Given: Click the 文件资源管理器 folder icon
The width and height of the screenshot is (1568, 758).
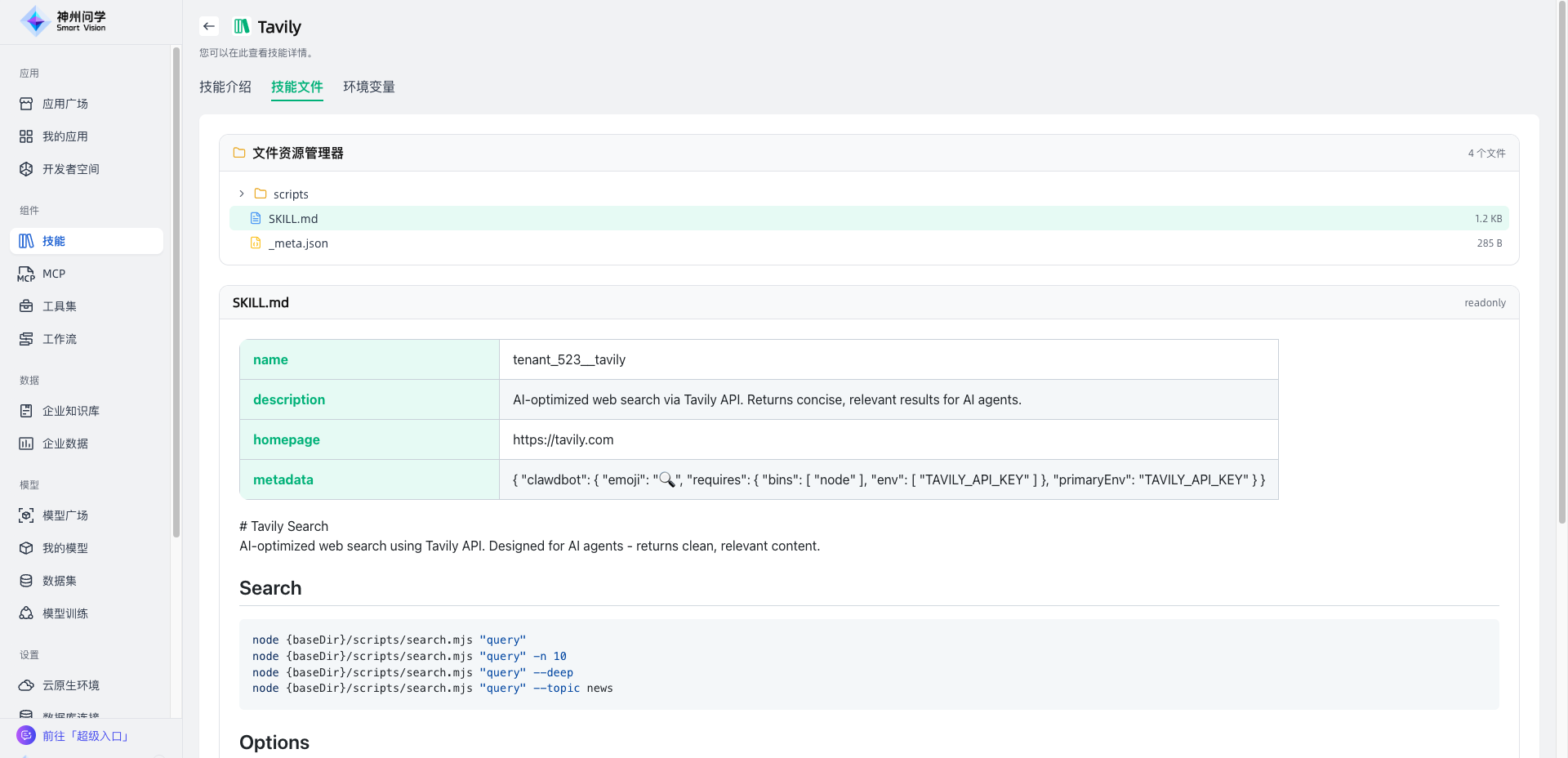Looking at the screenshot, I should (x=239, y=153).
